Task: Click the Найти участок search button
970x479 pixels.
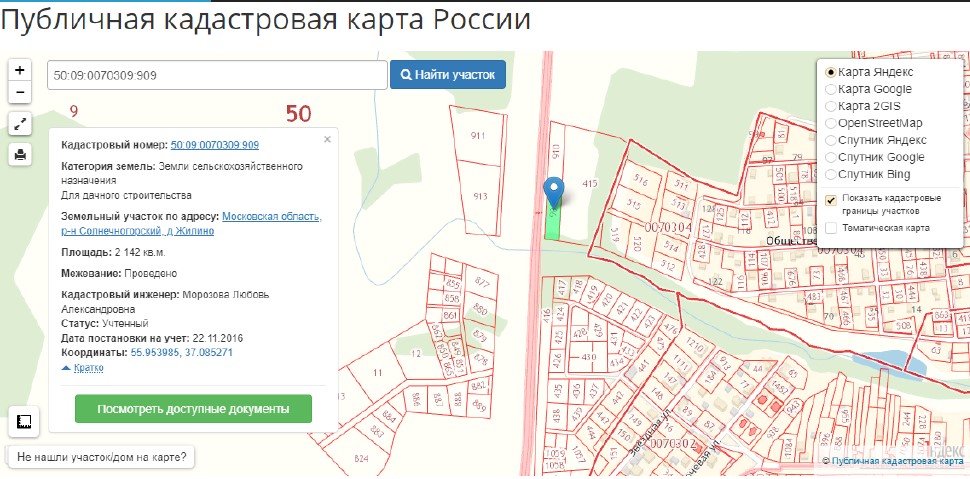Action: [x=448, y=75]
